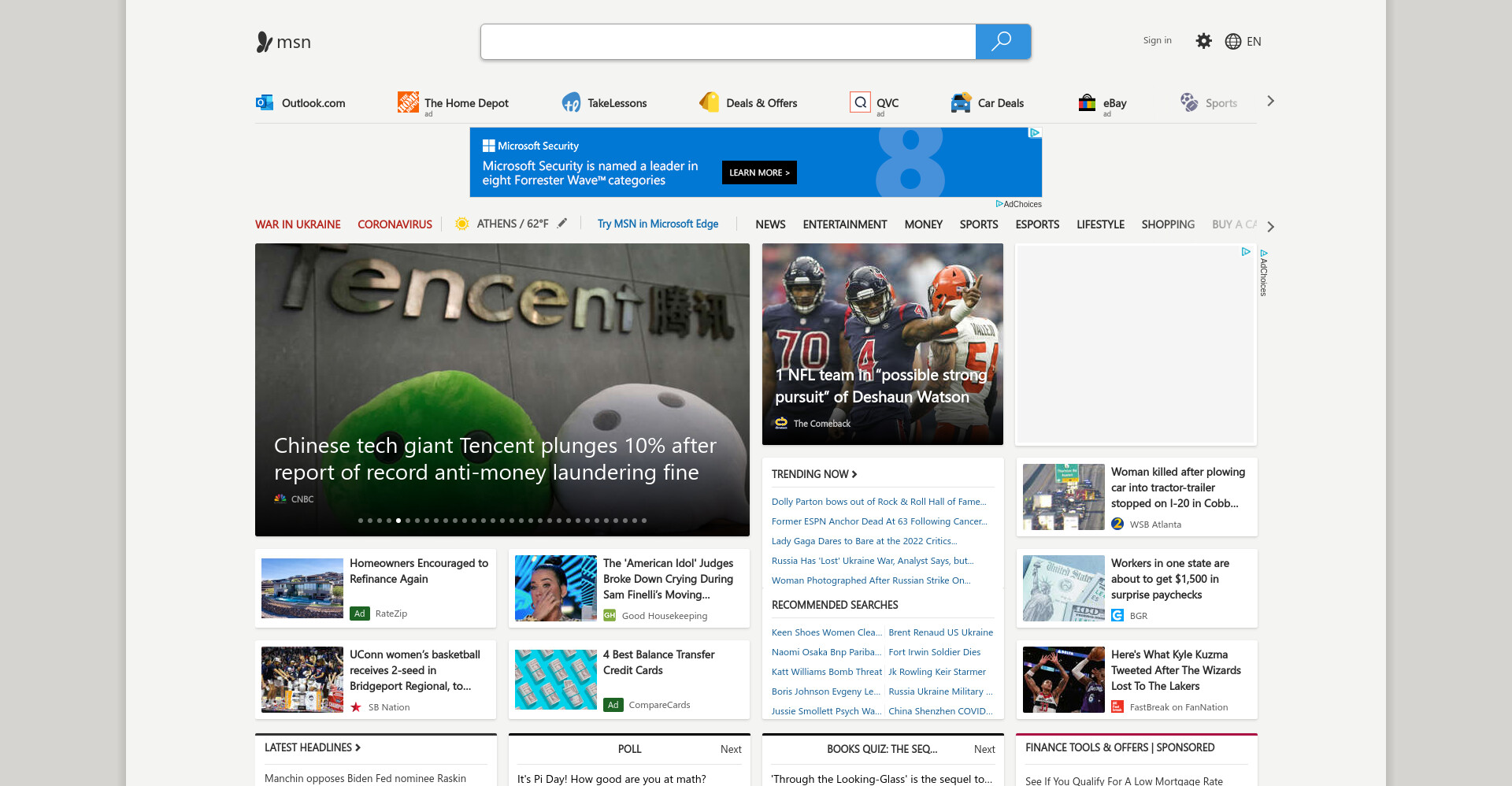Open Kyle Kuzma story thumbnail
Screen dimensions: 1512x786
click(x=1063, y=680)
